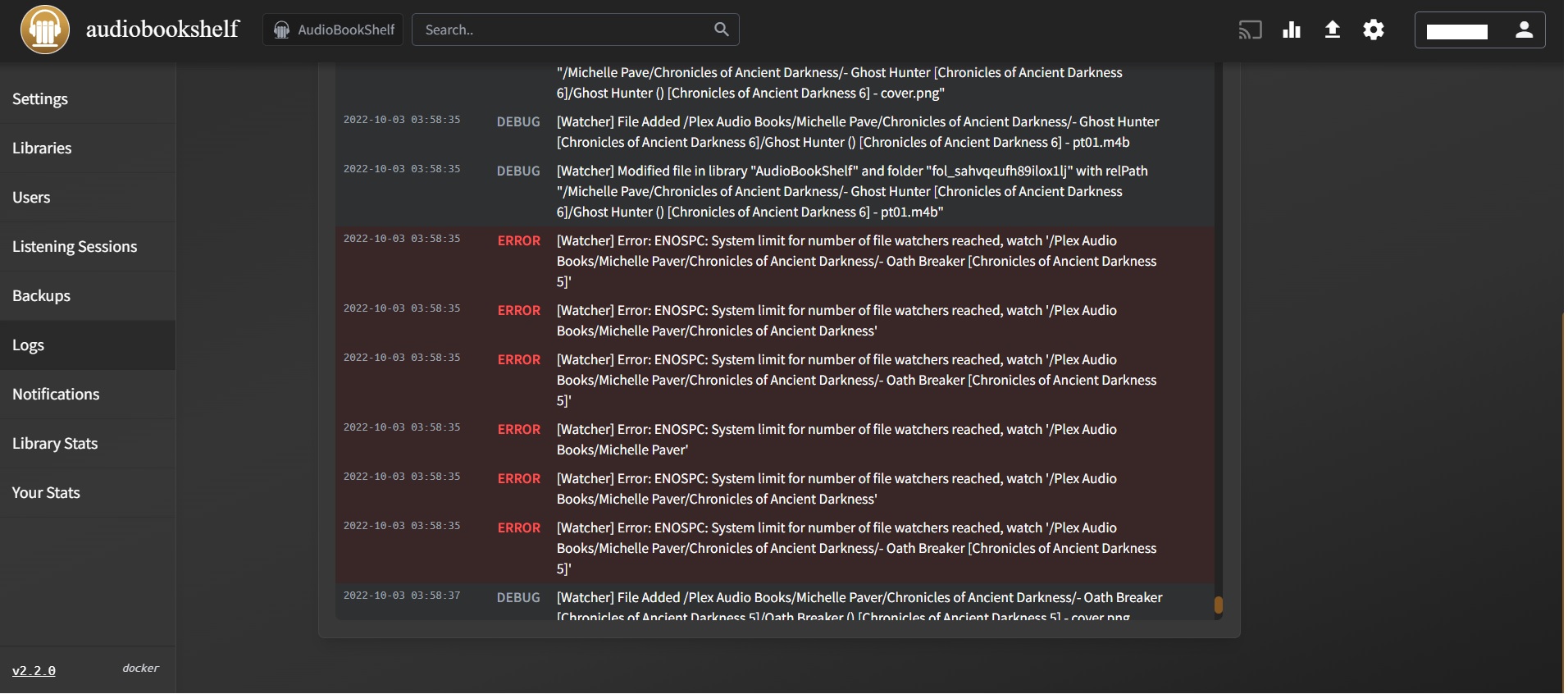Focus the Search input field
The width and height of the screenshot is (1568, 694).
tap(576, 30)
